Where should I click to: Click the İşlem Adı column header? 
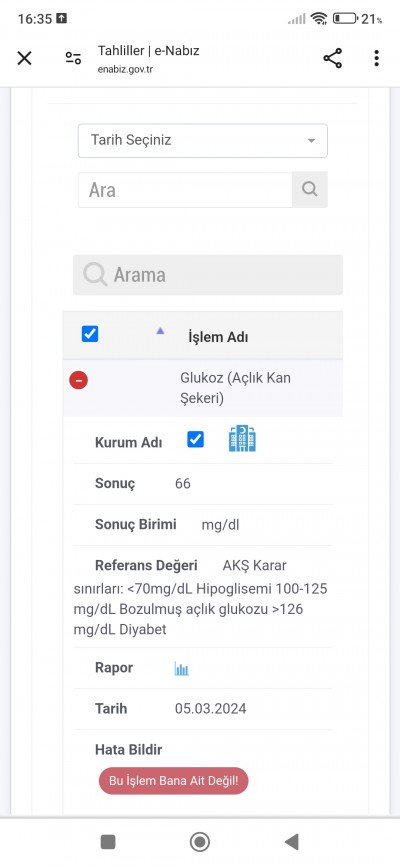(x=218, y=337)
